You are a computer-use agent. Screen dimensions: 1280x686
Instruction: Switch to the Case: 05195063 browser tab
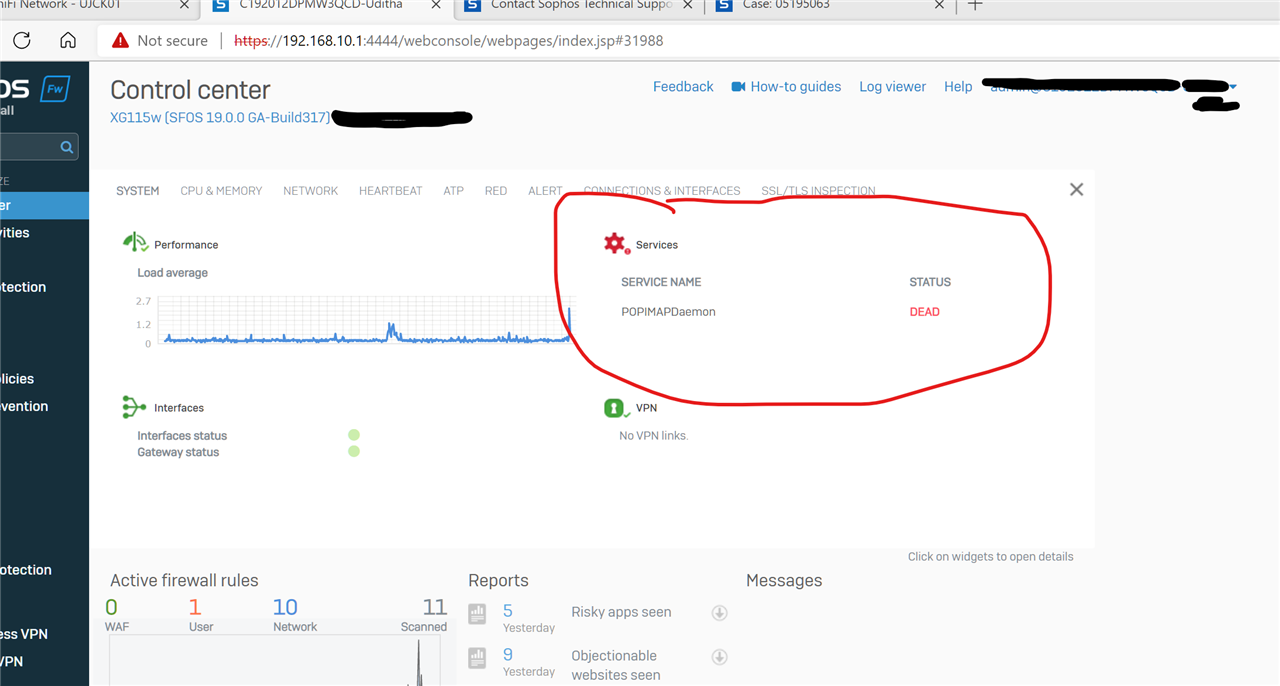click(x=828, y=5)
